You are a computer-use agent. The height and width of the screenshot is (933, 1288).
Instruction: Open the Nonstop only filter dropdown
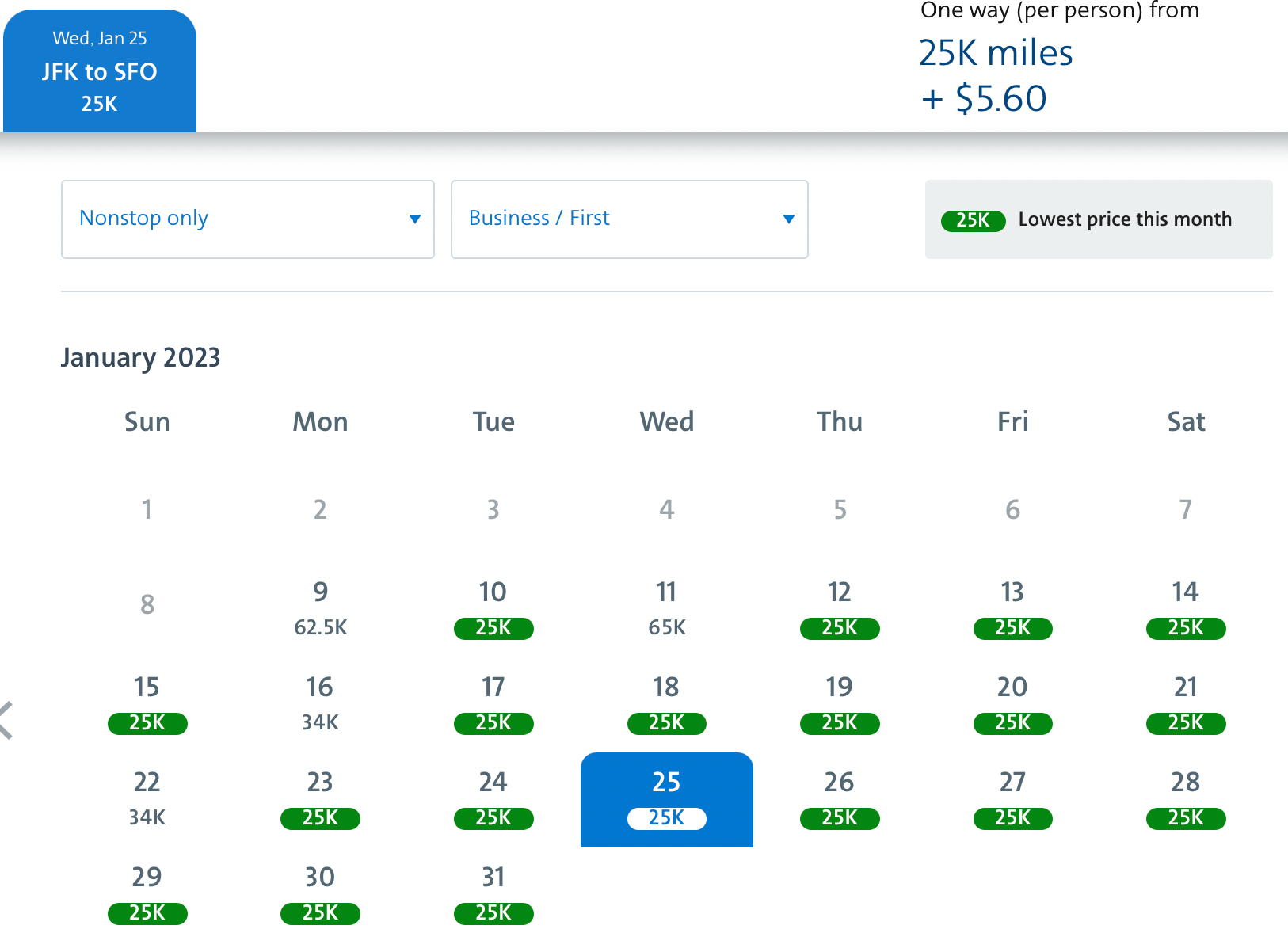(248, 219)
